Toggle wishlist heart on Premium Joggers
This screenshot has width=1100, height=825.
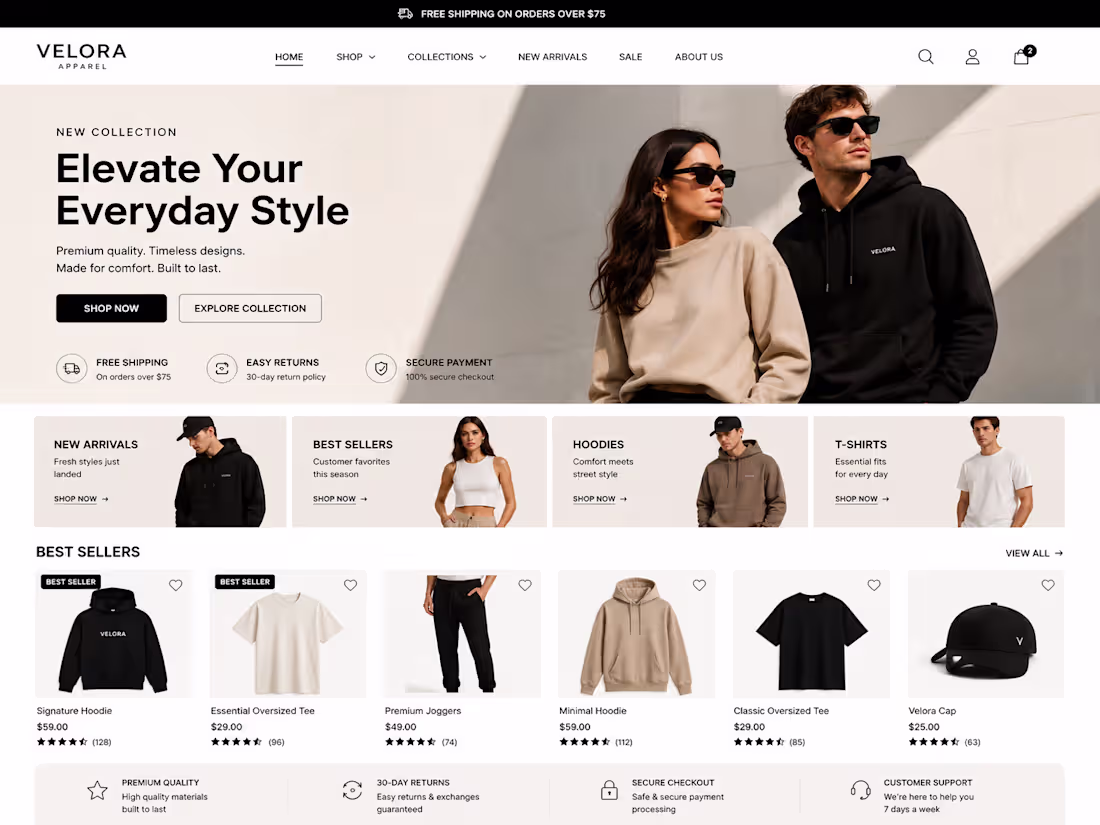[525, 585]
